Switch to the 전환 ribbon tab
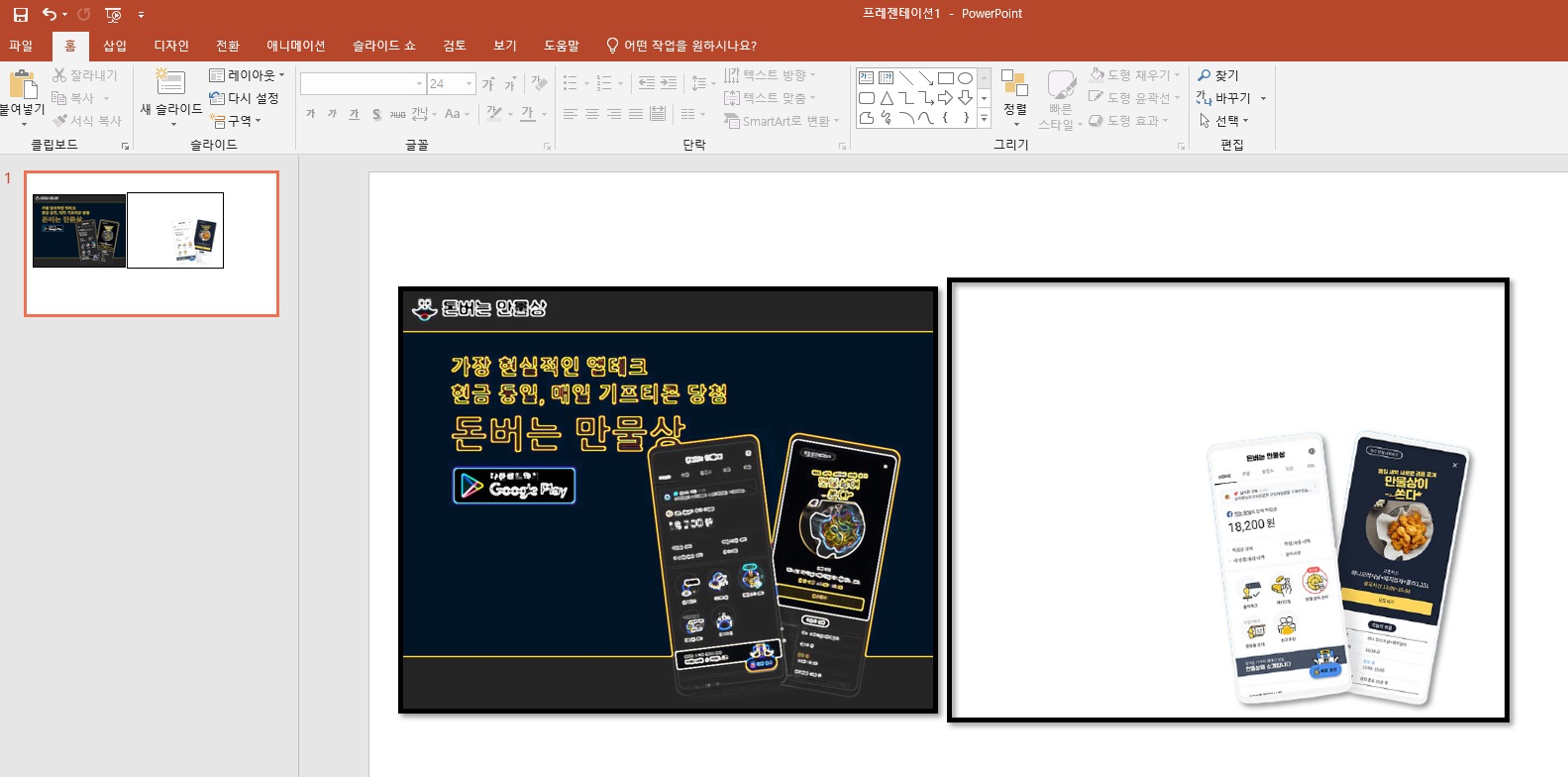Image resolution: width=1568 pixels, height=777 pixels. (228, 46)
